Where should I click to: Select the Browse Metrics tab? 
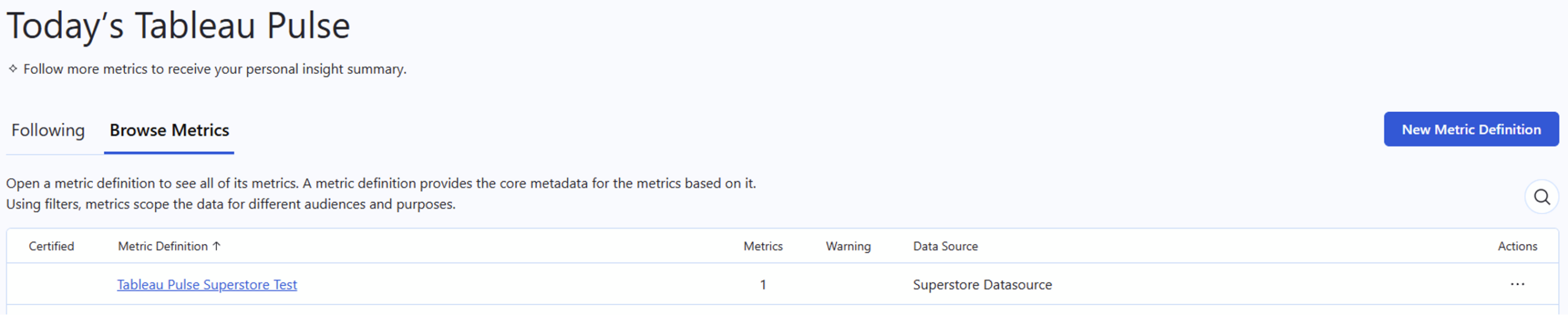pos(169,130)
